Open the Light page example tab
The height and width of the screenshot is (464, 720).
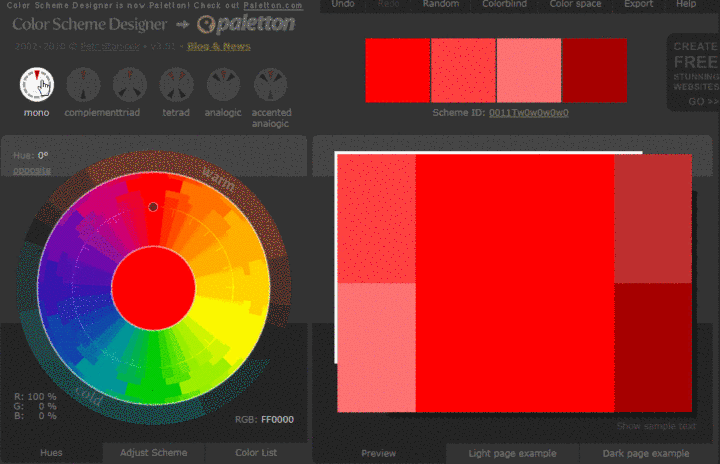pos(512,453)
